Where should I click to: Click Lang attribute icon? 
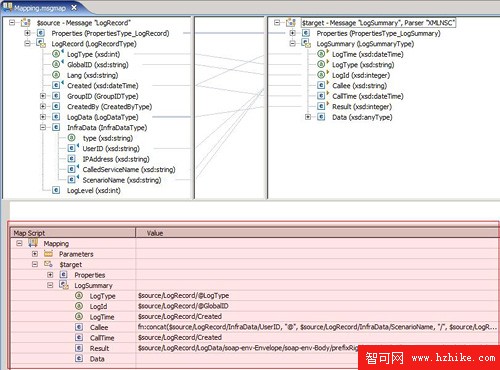[56, 75]
